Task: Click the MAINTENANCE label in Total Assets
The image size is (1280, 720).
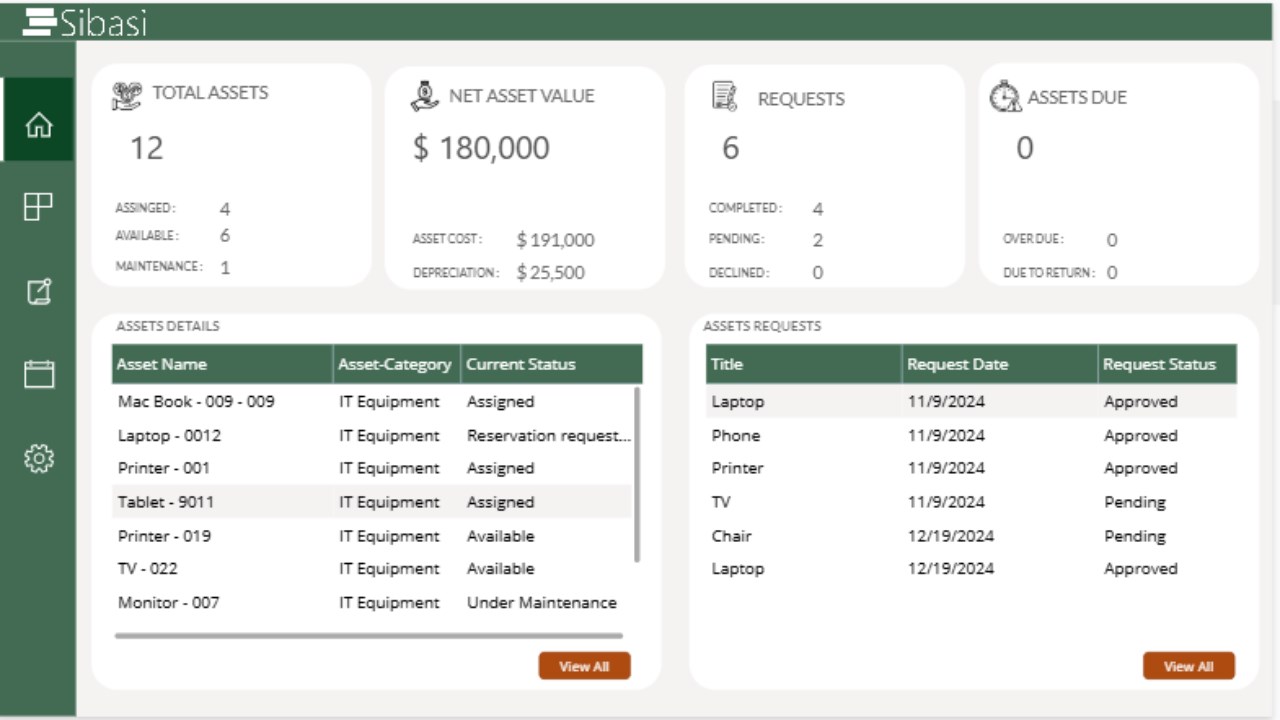Action: click(x=159, y=267)
